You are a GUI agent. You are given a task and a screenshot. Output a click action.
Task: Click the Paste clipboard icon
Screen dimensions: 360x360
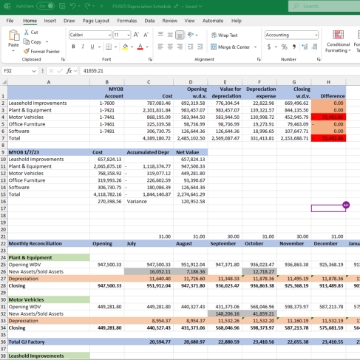(14, 35)
